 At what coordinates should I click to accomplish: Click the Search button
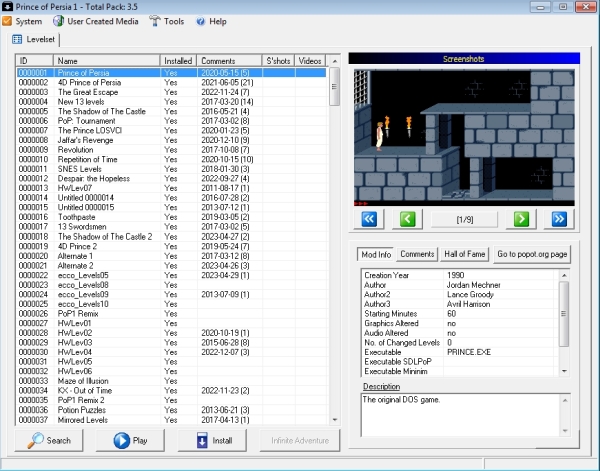click(x=49, y=440)
